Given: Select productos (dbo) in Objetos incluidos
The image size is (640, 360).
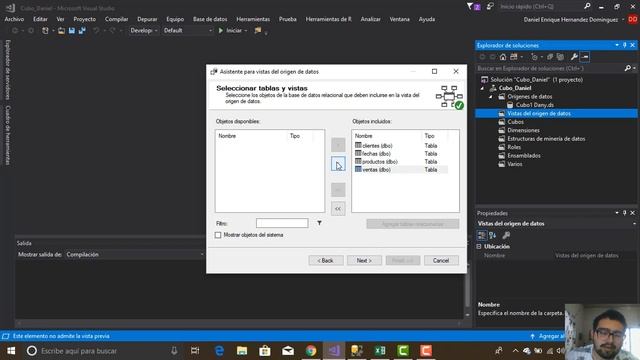Looking at the screenshot, I should (x=376, y=162).
